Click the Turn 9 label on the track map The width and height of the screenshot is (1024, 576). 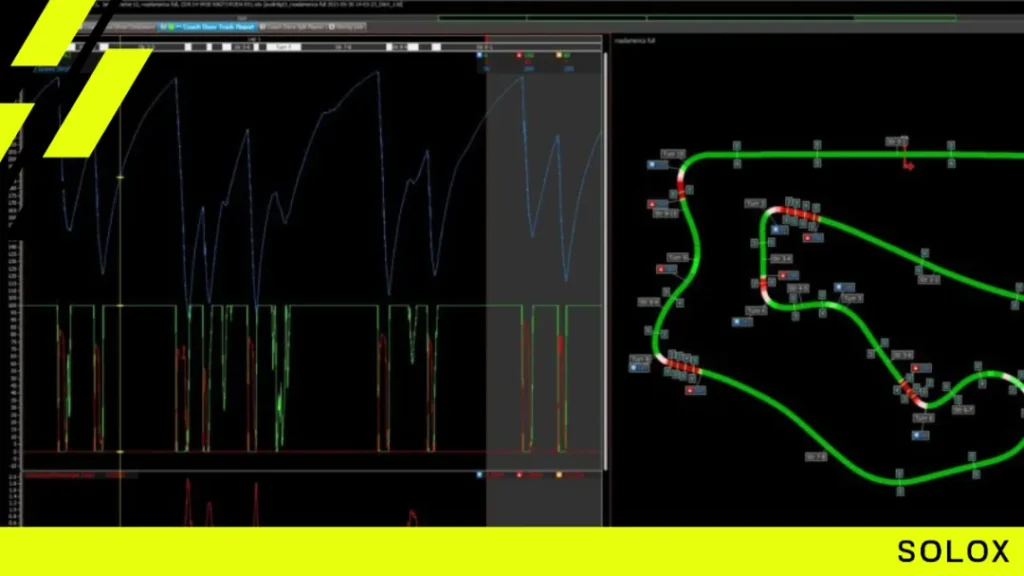[677, 258]
